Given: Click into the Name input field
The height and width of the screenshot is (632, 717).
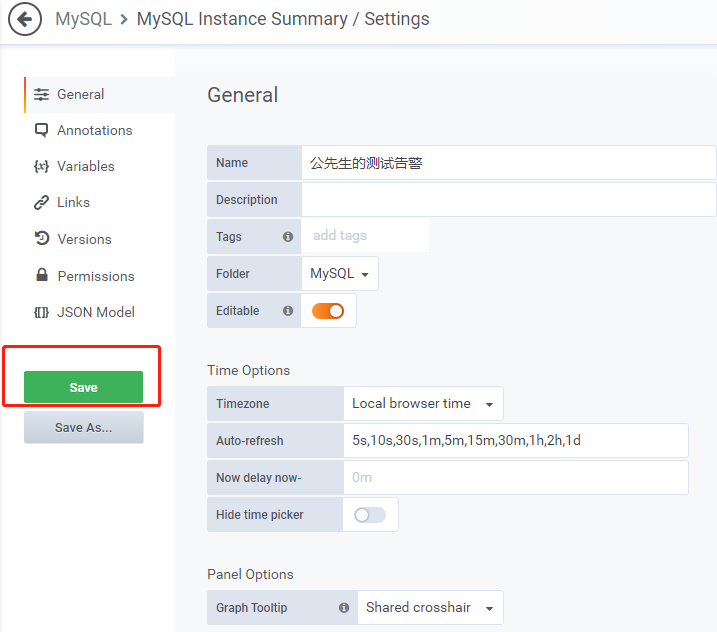Looking at the screenshot, I should point(508,162).
